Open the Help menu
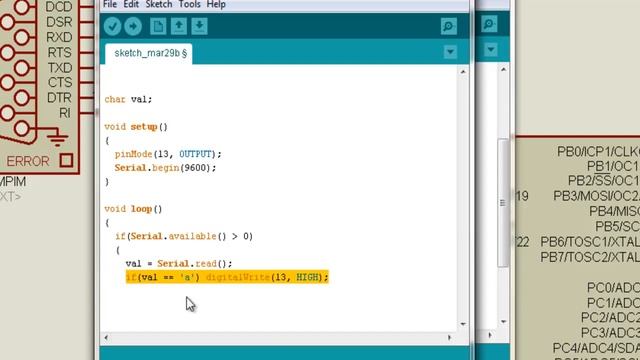 216,4
